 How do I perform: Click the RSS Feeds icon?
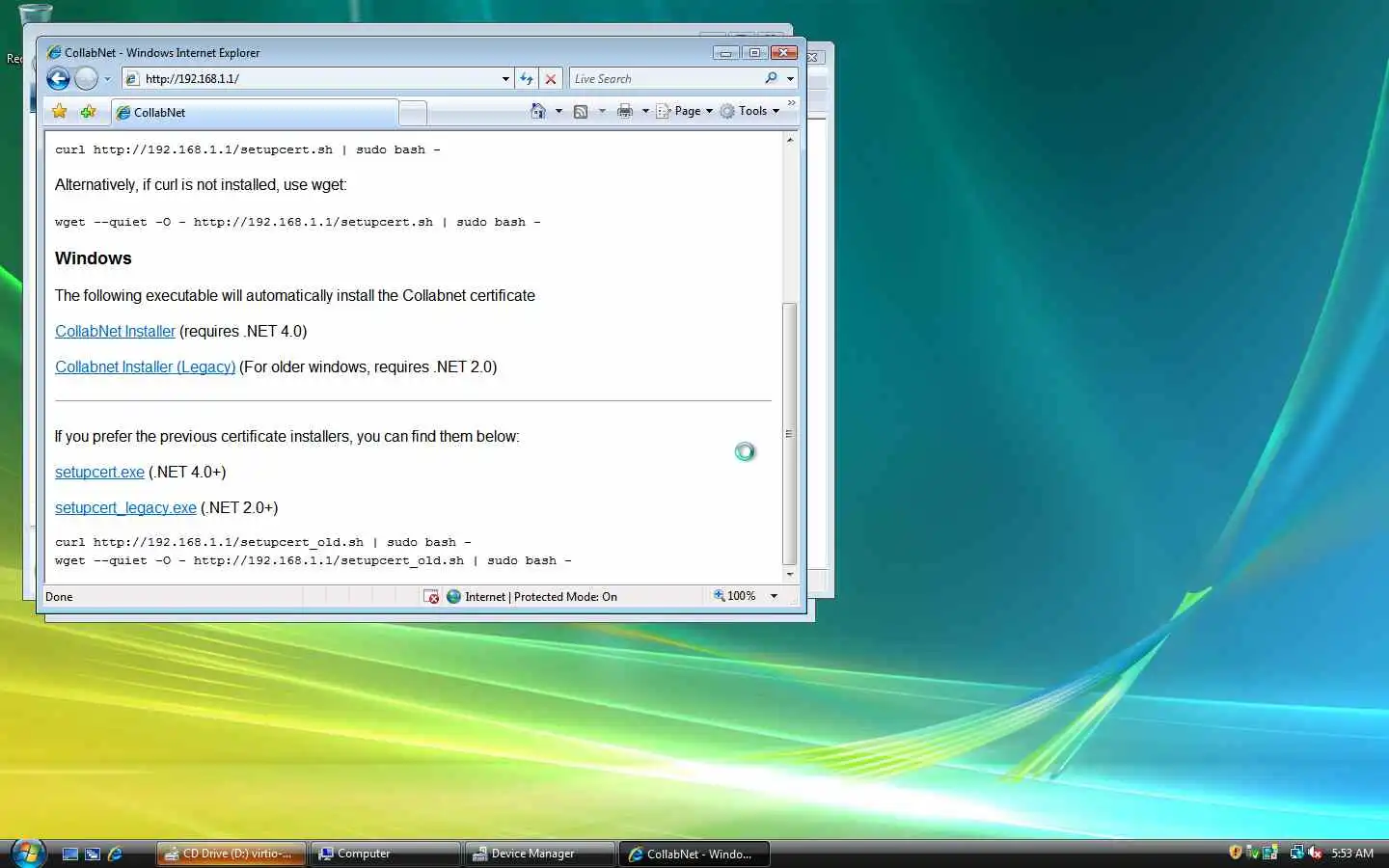(x=581, y=111)
